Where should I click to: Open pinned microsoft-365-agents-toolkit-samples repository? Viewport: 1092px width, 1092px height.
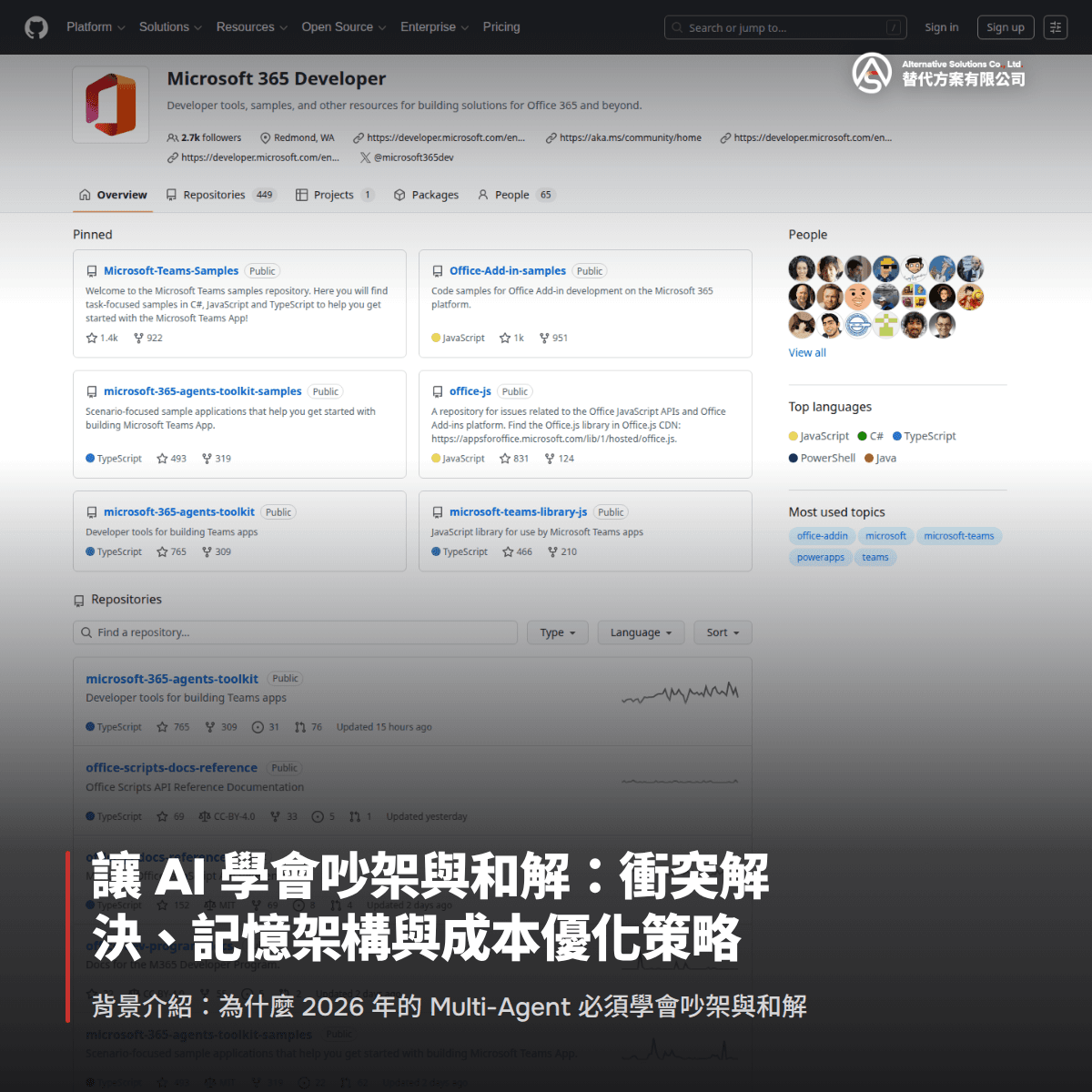(203, 391)
